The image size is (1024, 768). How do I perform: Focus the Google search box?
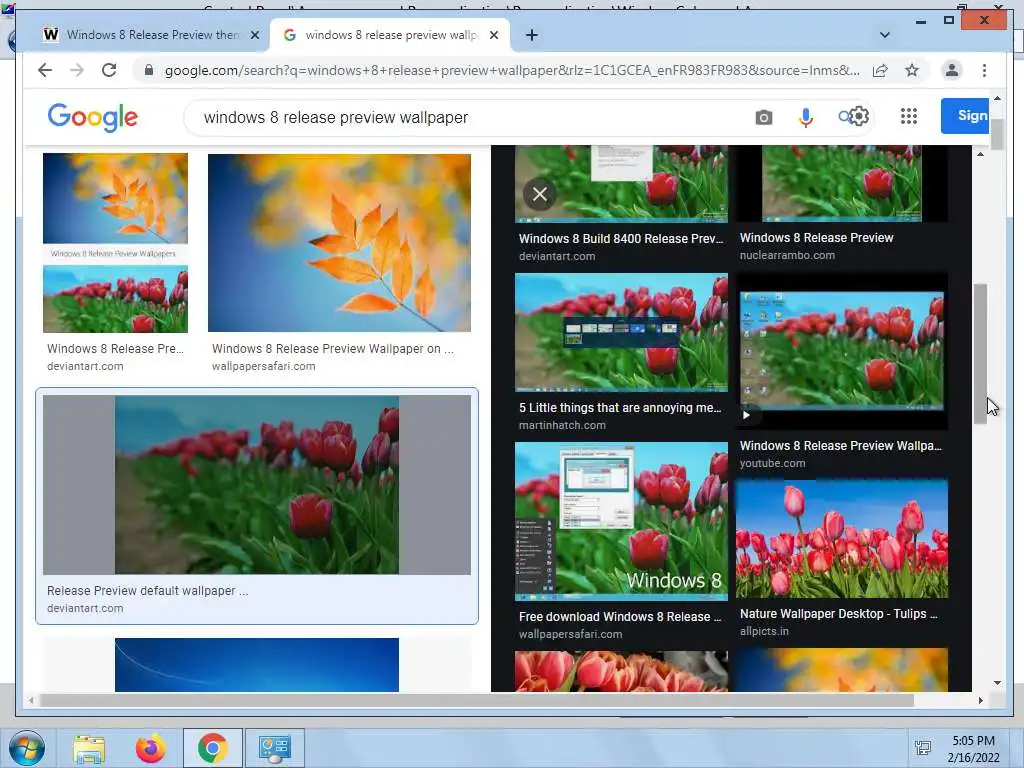click(x=470, y=118)
